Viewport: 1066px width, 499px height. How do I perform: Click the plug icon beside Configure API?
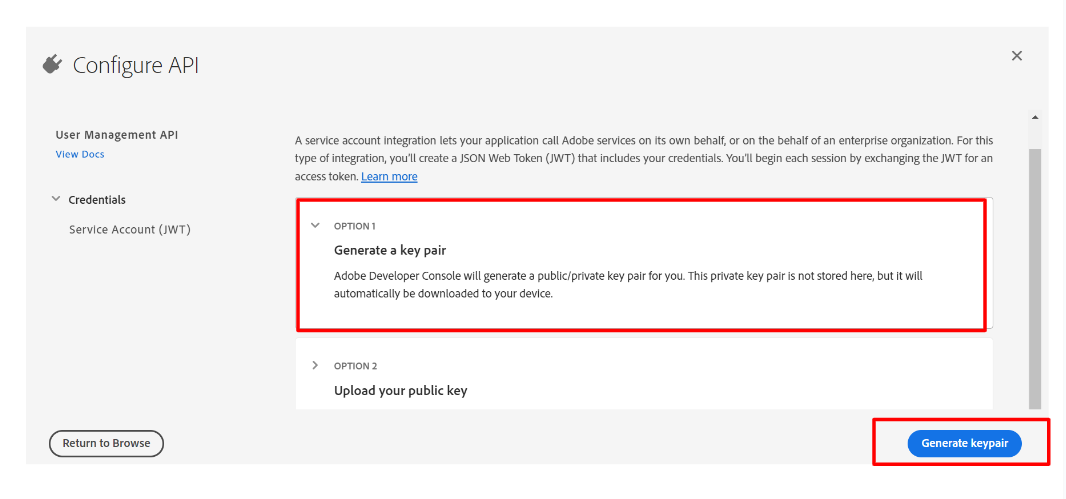tap(52, 65)
